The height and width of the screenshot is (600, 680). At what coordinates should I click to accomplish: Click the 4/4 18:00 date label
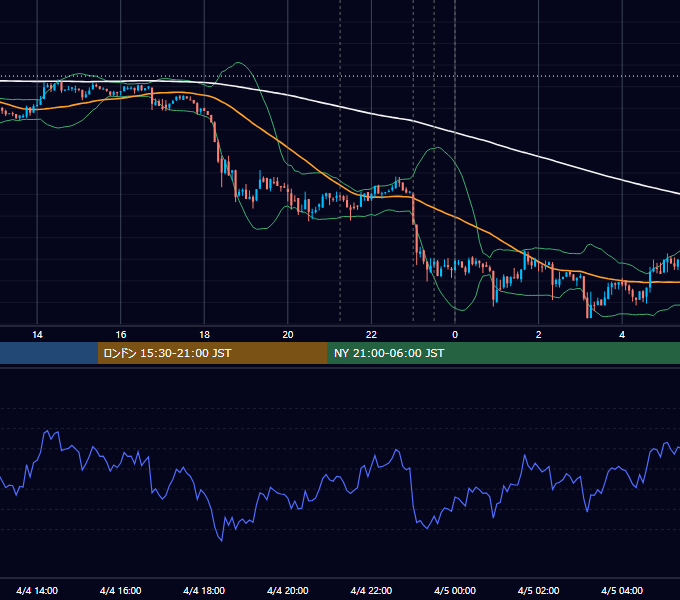click(x=204, y=590)
